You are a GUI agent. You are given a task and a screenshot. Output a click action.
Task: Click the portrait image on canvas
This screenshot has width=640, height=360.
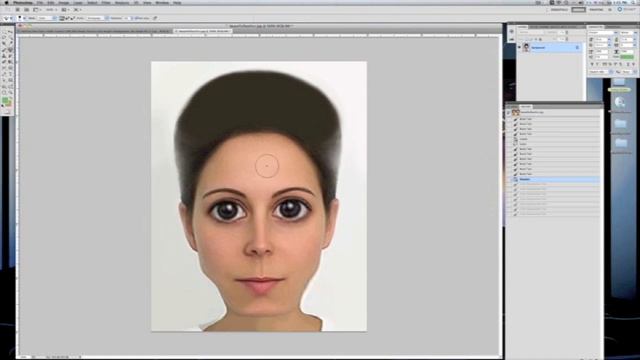tap(259, 196)
